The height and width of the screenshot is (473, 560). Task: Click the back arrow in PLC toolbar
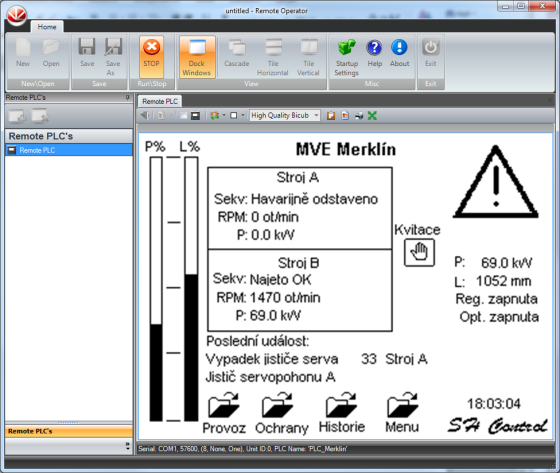click(145, 115)
